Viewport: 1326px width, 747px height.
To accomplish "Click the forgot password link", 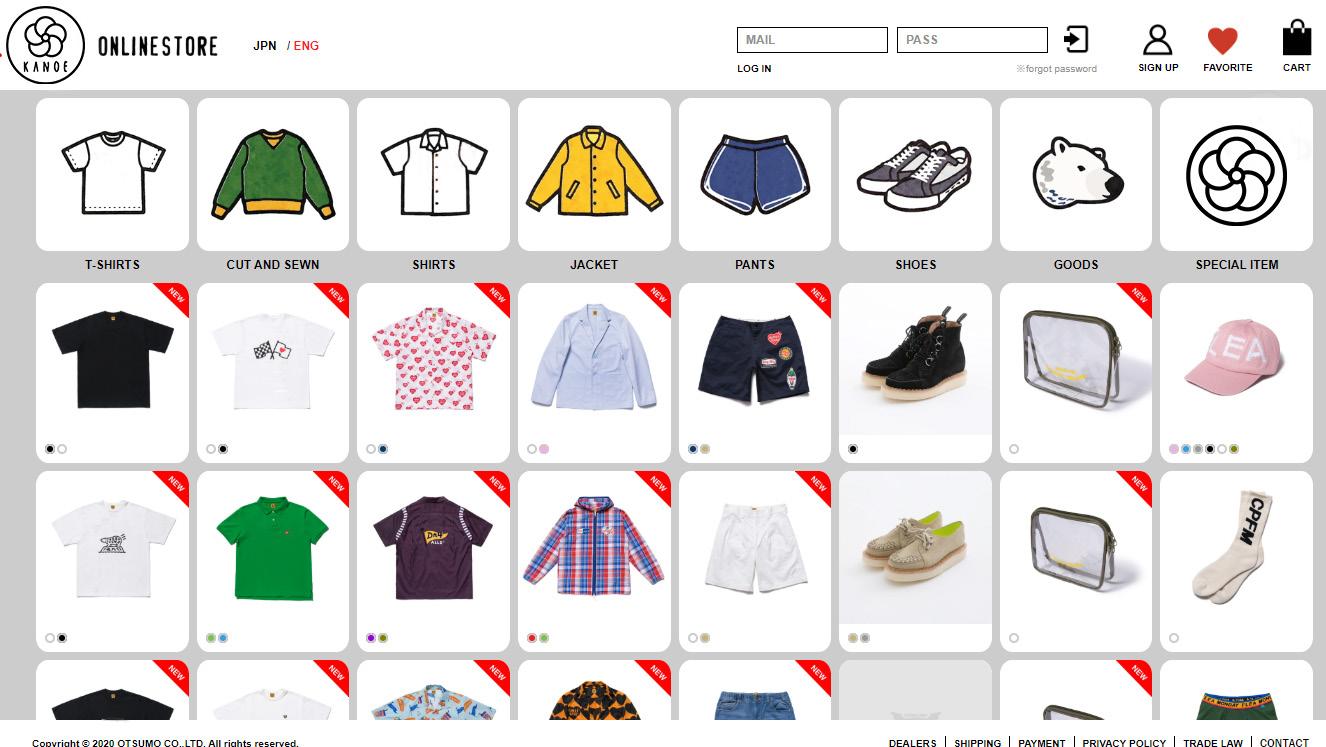I will click(1056, 69).
